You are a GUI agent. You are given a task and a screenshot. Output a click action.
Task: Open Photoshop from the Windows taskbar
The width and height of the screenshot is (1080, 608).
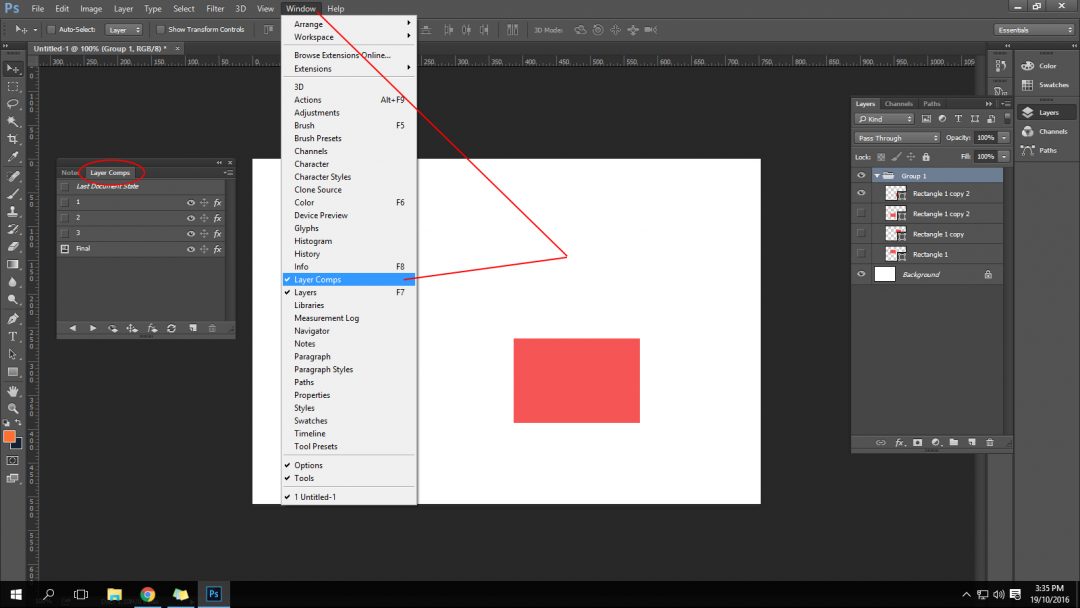[x=213, y=594]
